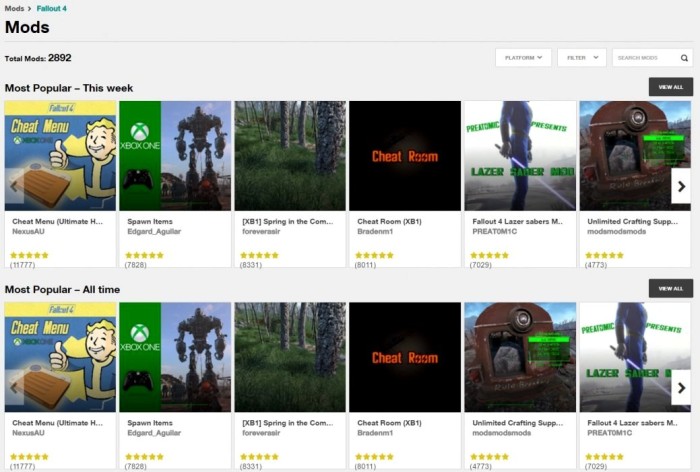Click star rating above (8331) in All time
Viewport: 700px width, 472px height.
tap(259, 457)
